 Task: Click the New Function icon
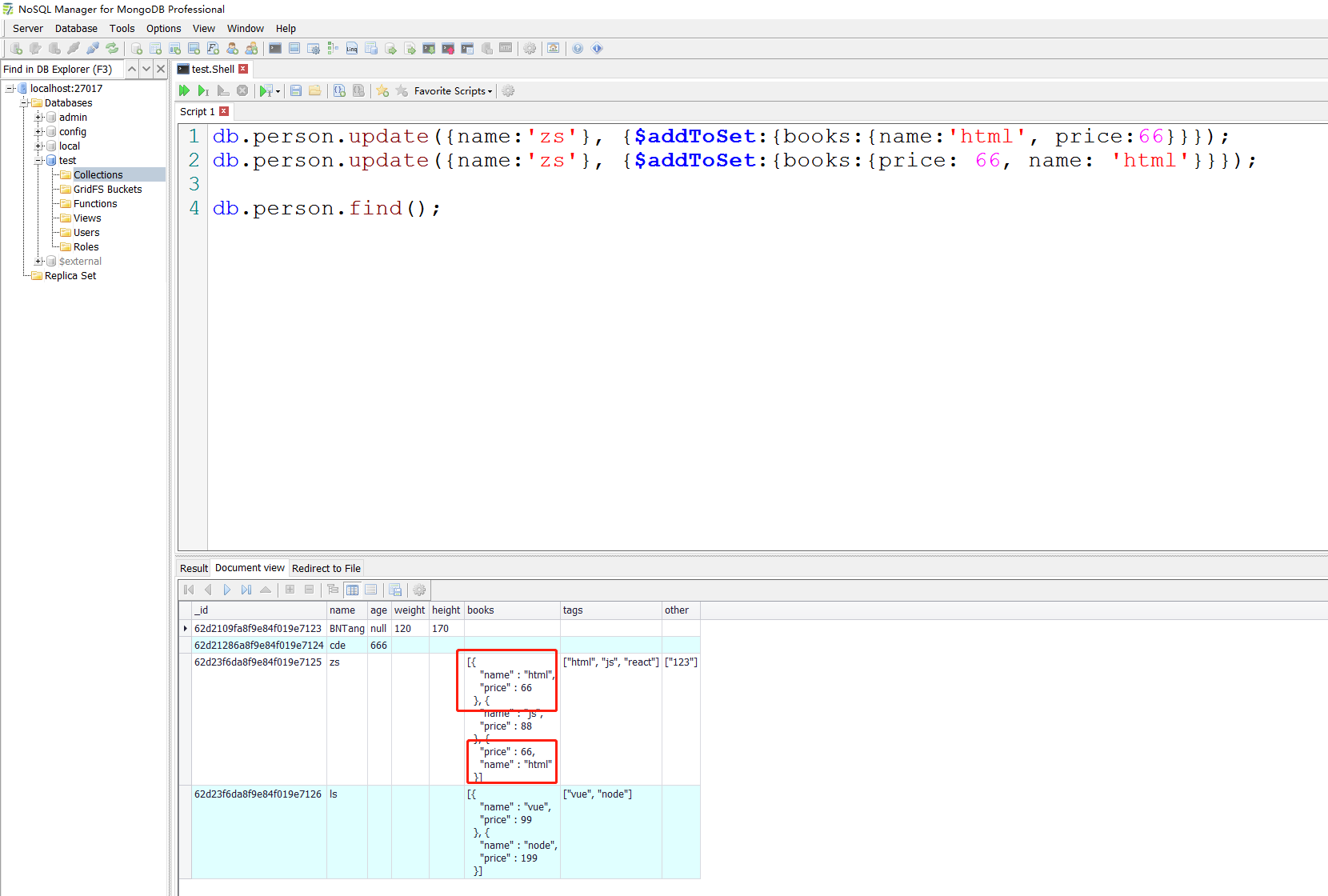tap(214, 49)
